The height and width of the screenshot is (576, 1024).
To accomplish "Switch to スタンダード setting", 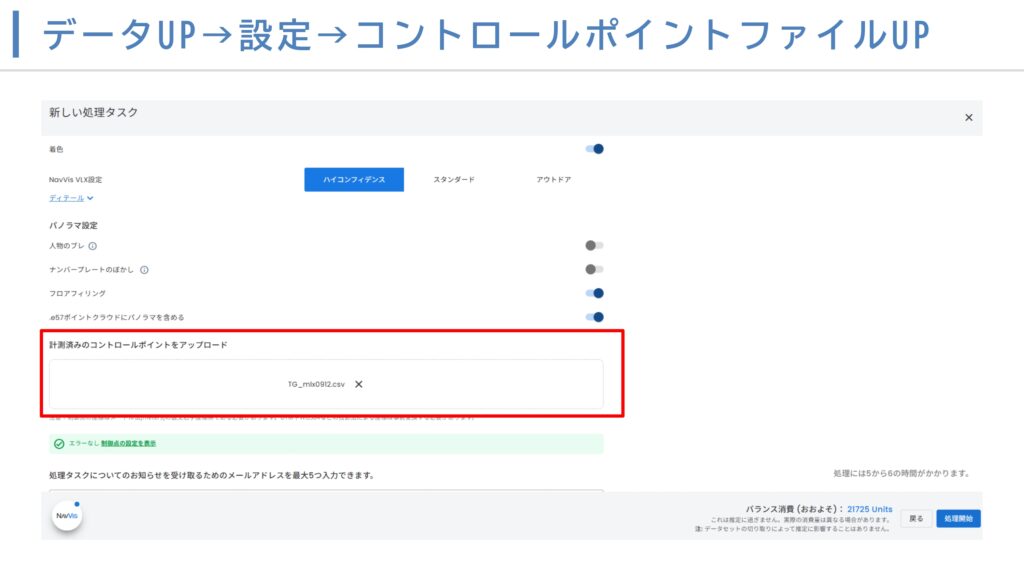I will (x=453, y=180).
